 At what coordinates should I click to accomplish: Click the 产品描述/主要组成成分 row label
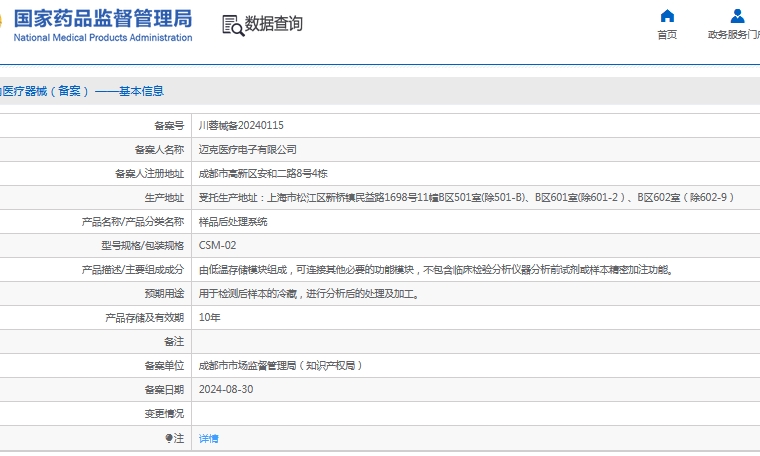[133, 269]
